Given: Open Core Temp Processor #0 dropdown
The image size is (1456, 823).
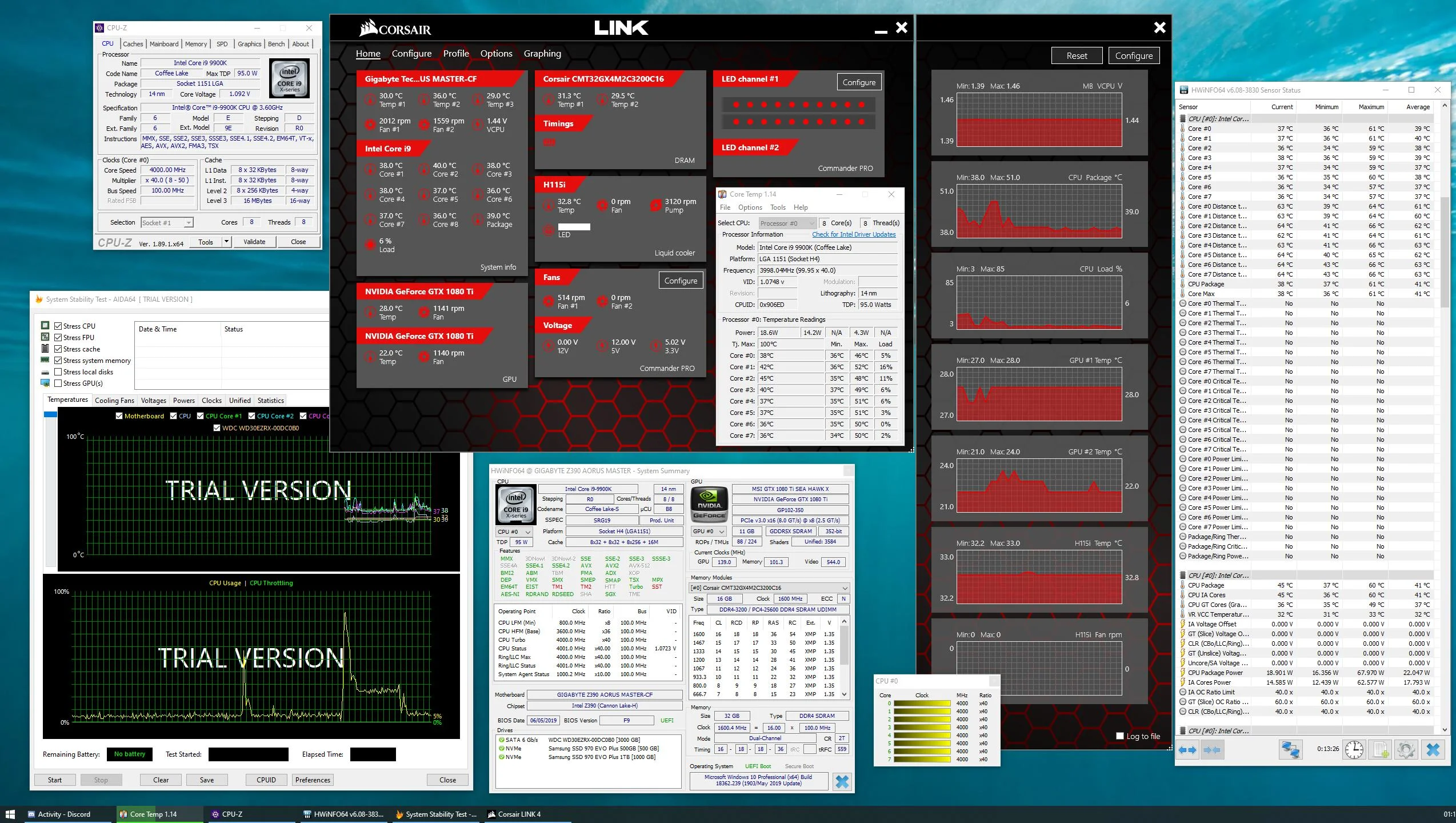Looking at the screenshot, I should click(x=787, y=223).
